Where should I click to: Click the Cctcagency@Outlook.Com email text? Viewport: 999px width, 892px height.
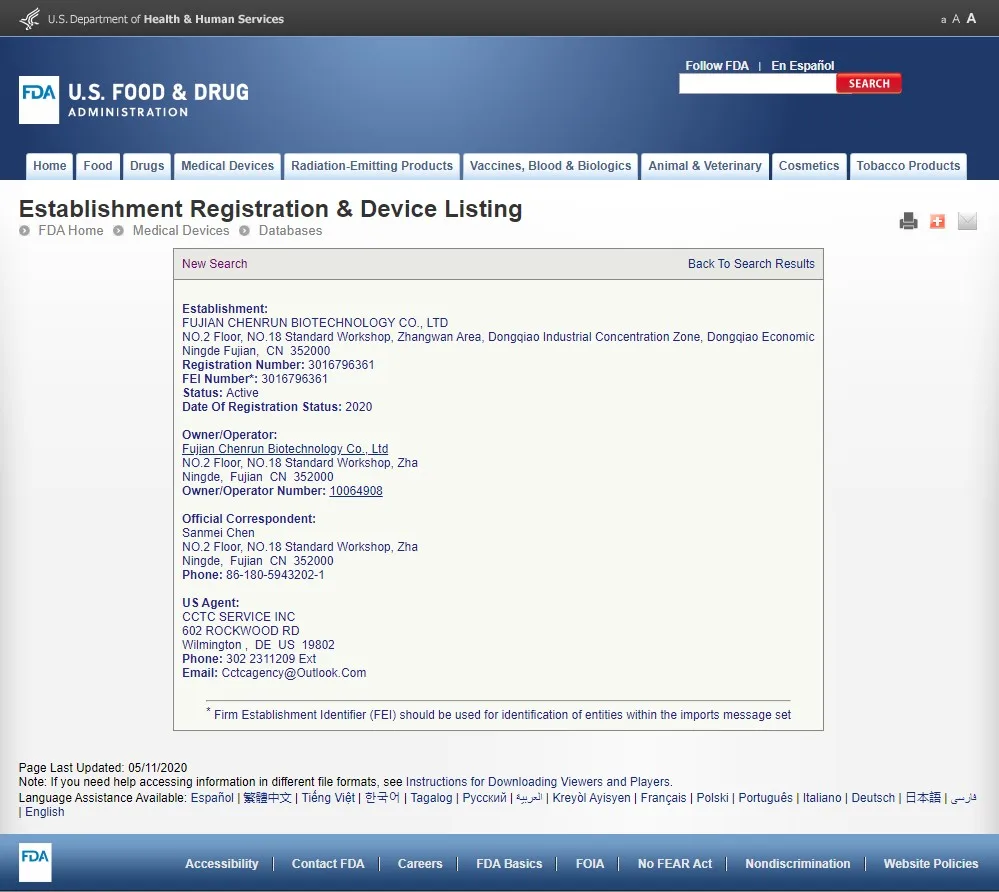(294, 673)
